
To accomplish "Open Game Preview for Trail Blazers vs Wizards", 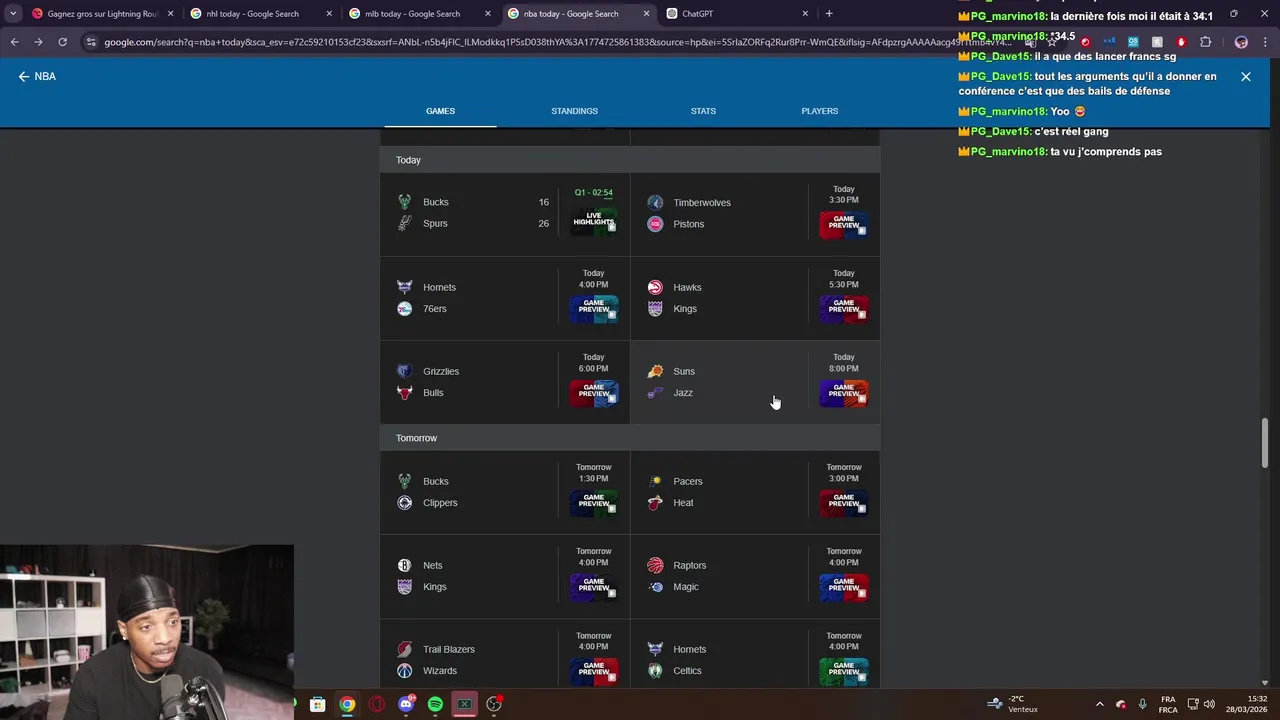I will pos(594,671).
